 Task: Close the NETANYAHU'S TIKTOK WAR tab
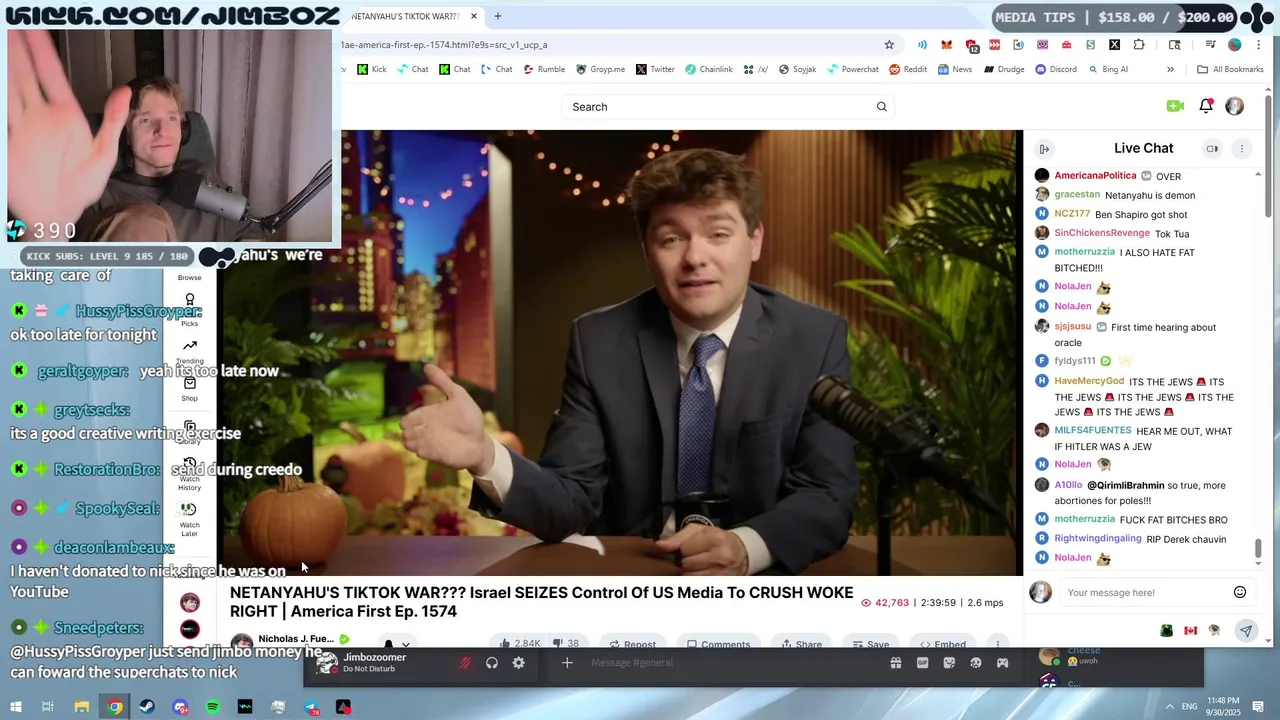474,16
